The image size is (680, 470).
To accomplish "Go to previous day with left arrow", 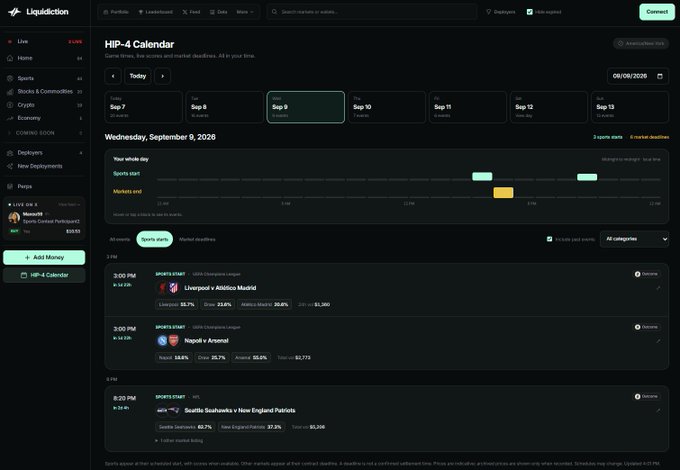I will pyautogui.click(x=113, y=76).
